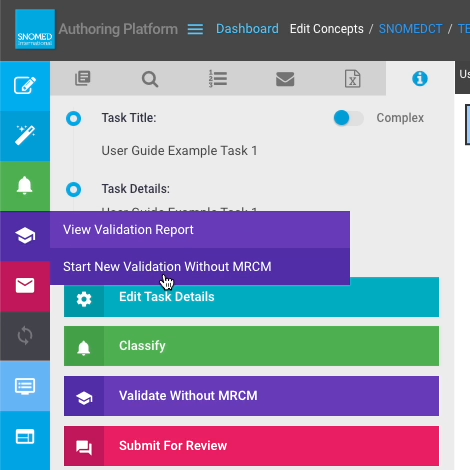Image resolution: width=470 pixels, height=470 pixels.
Task: Click the grey sync arrows sidebar icon
Action: pos(25,336)
